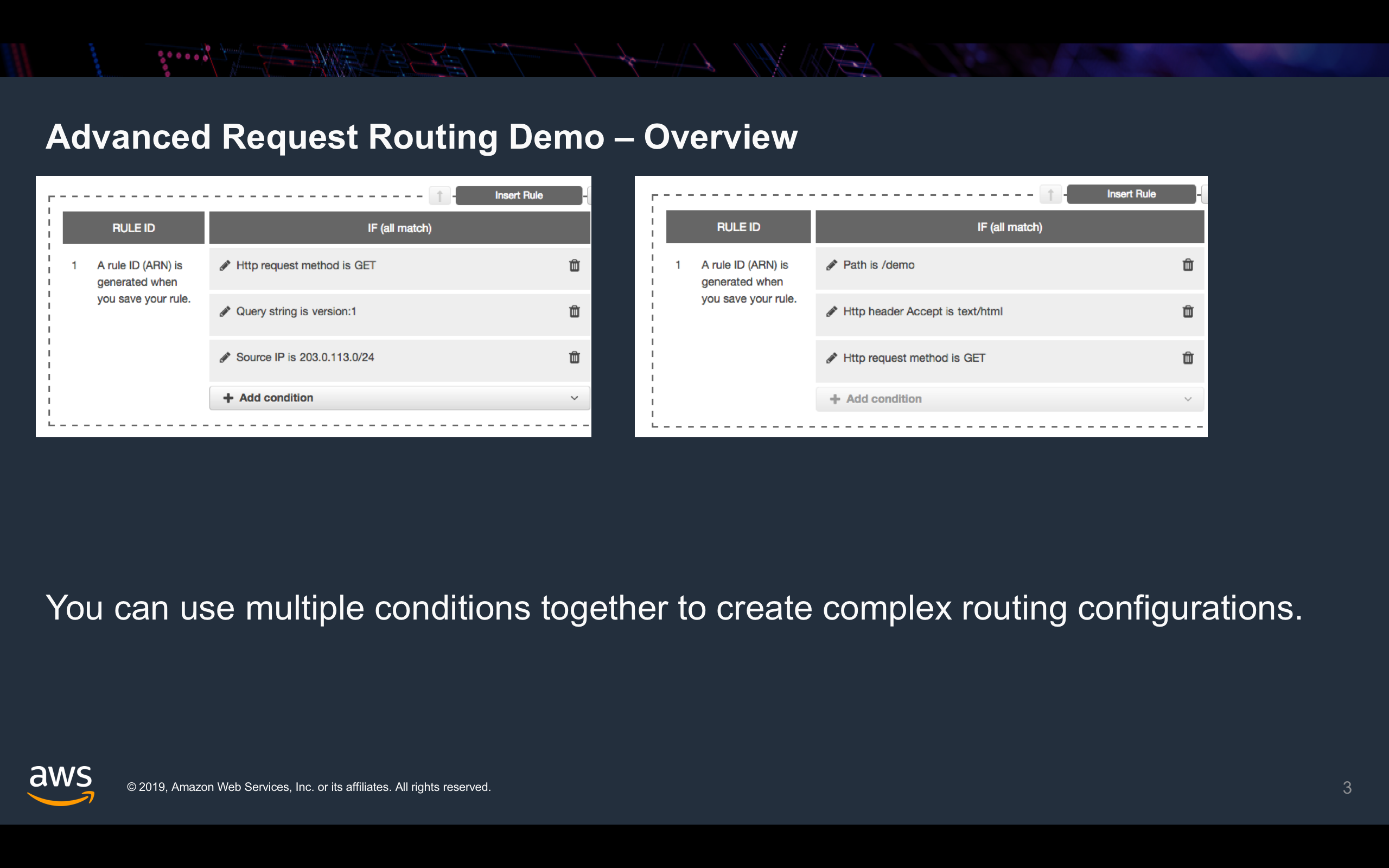Open the right Add condition dropdown
1389x868 pixels.
(1009, 399)
